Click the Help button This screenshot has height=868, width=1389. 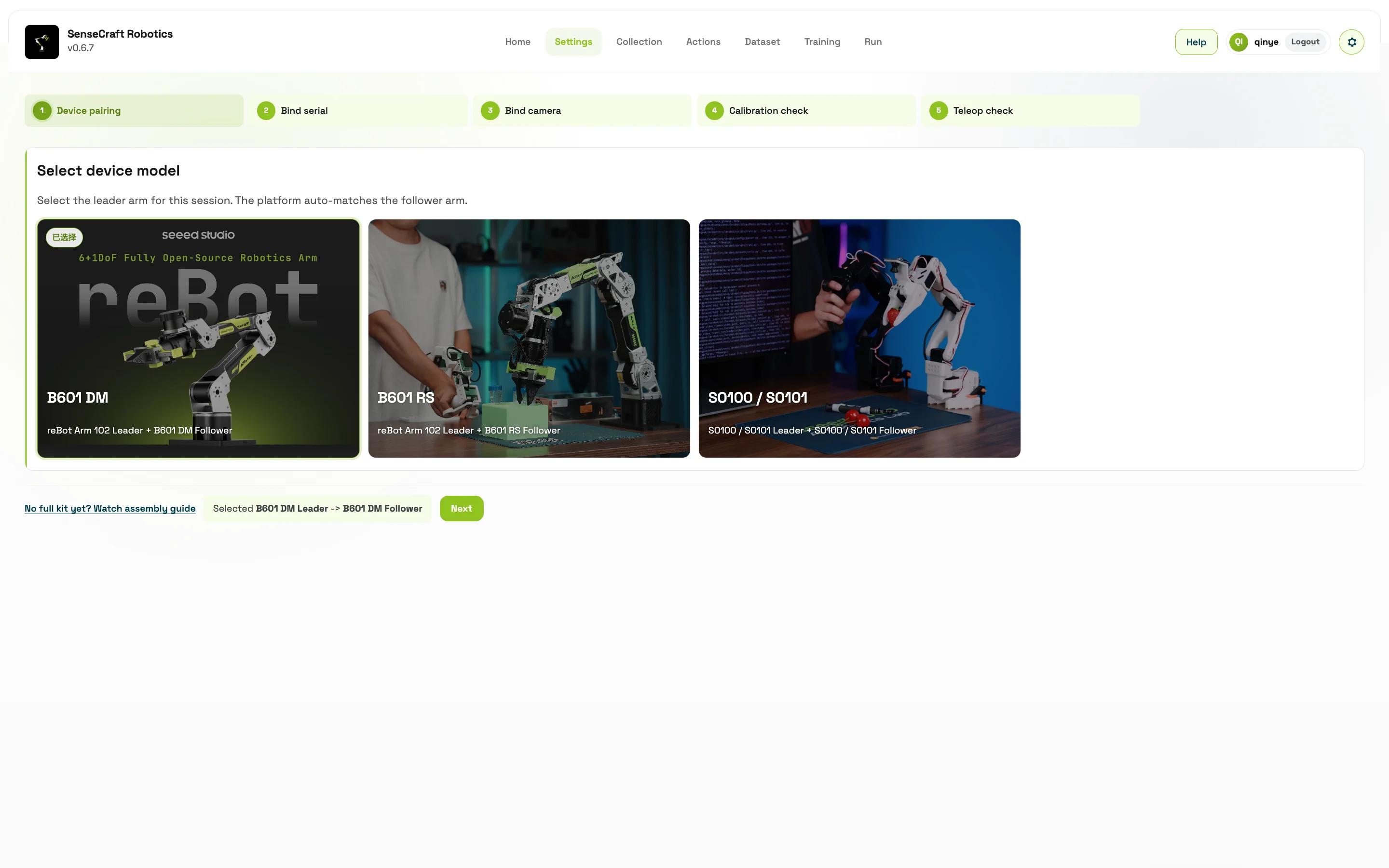click(1196, 42)
